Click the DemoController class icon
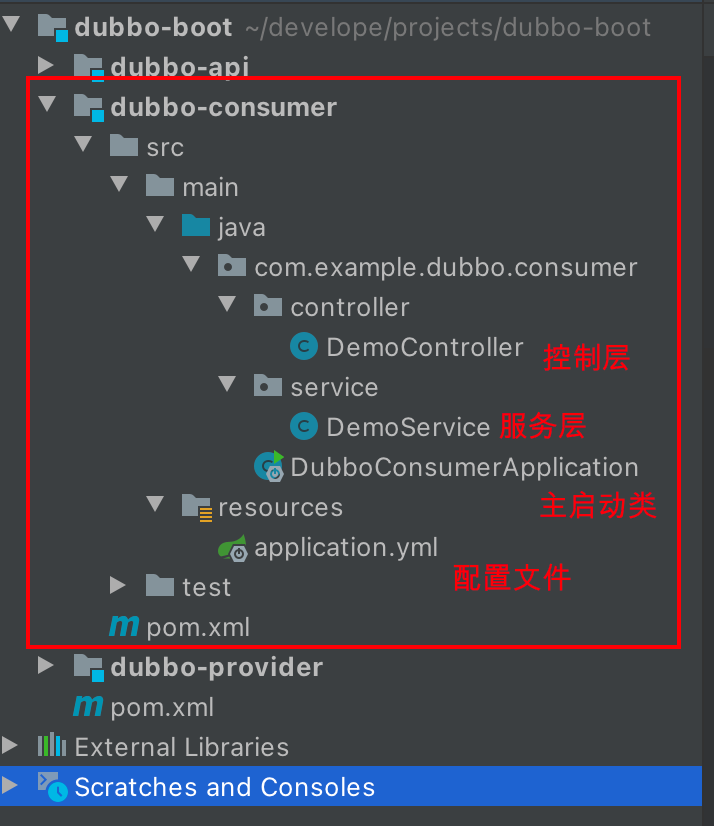Image resolution: width=714 pixels, height=826 pixels. point(304,347)
